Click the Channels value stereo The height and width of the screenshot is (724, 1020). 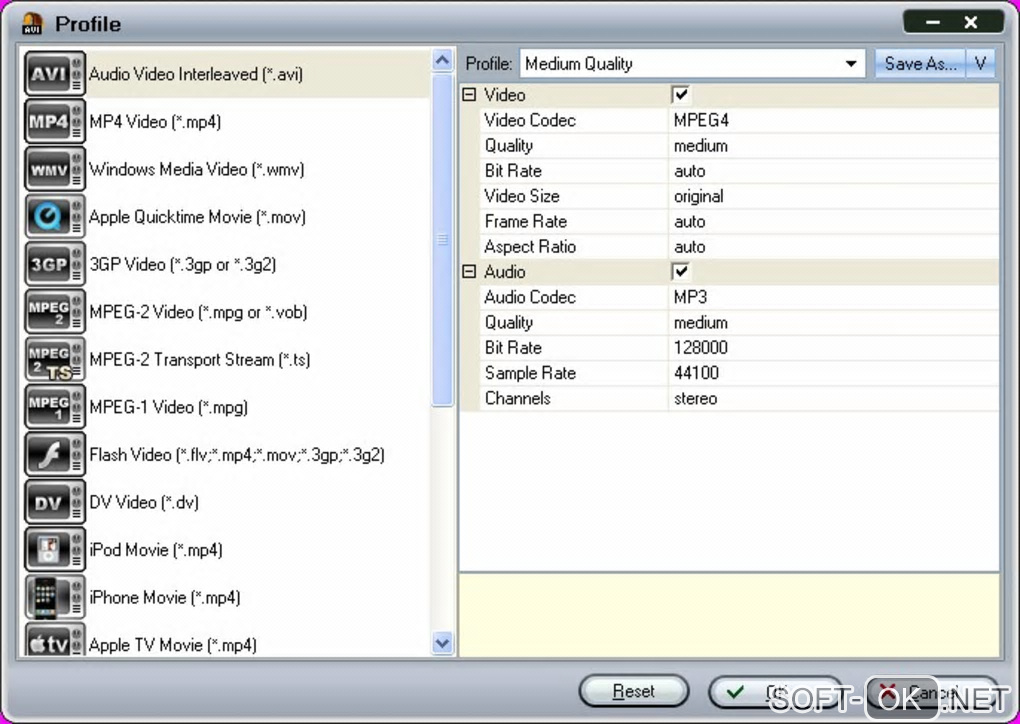coord(833,399)
